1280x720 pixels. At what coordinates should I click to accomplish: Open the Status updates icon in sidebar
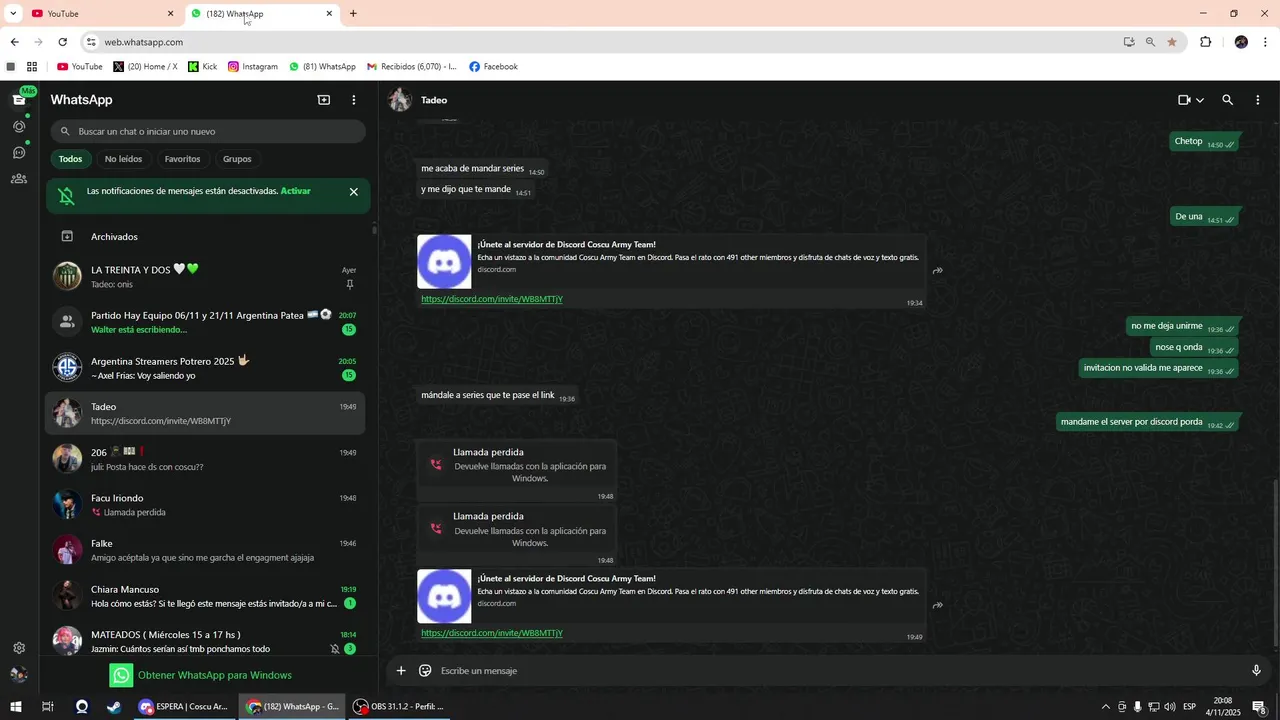(x=19, y=126)
